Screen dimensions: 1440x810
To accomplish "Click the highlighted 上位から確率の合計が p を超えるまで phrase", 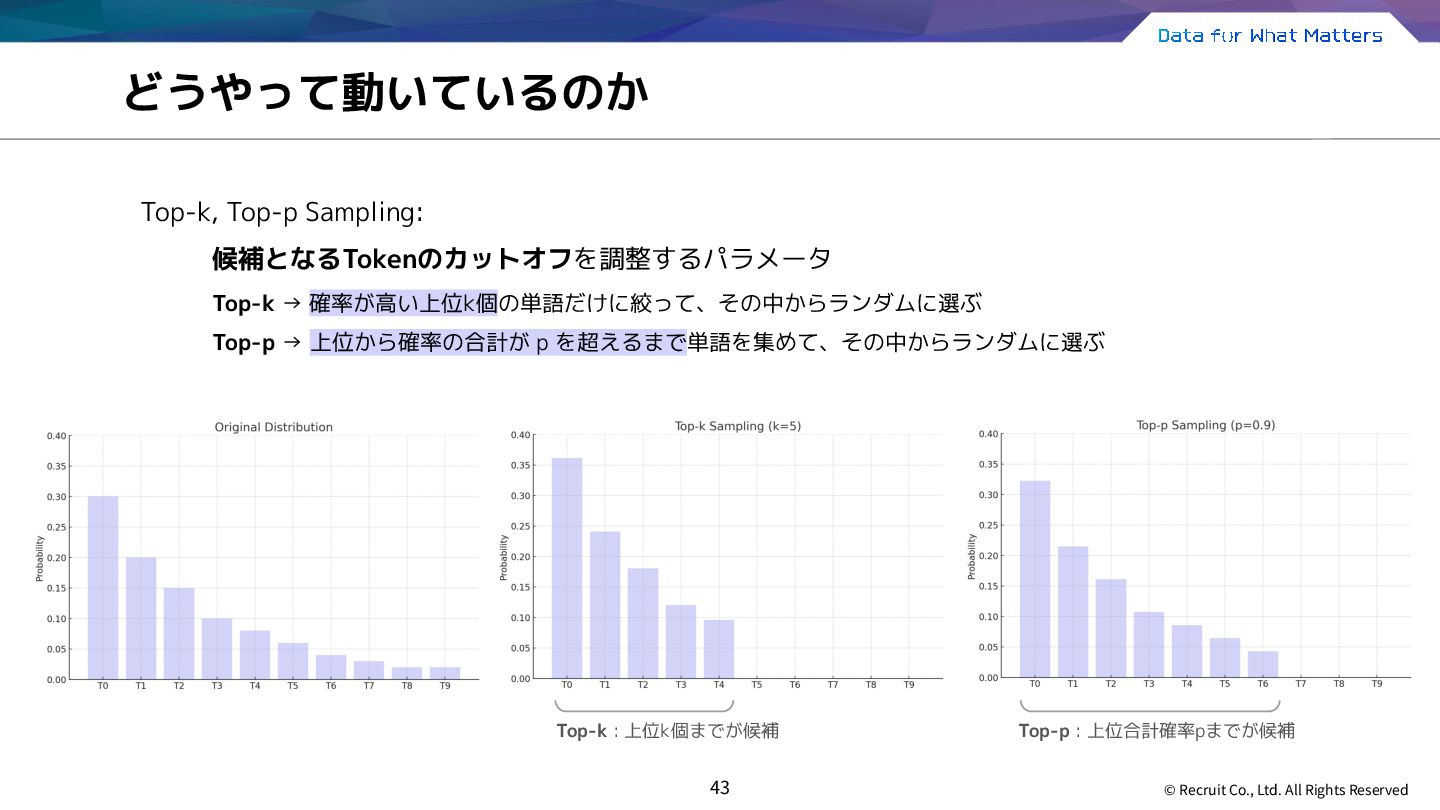I will (x=498, y=342).
